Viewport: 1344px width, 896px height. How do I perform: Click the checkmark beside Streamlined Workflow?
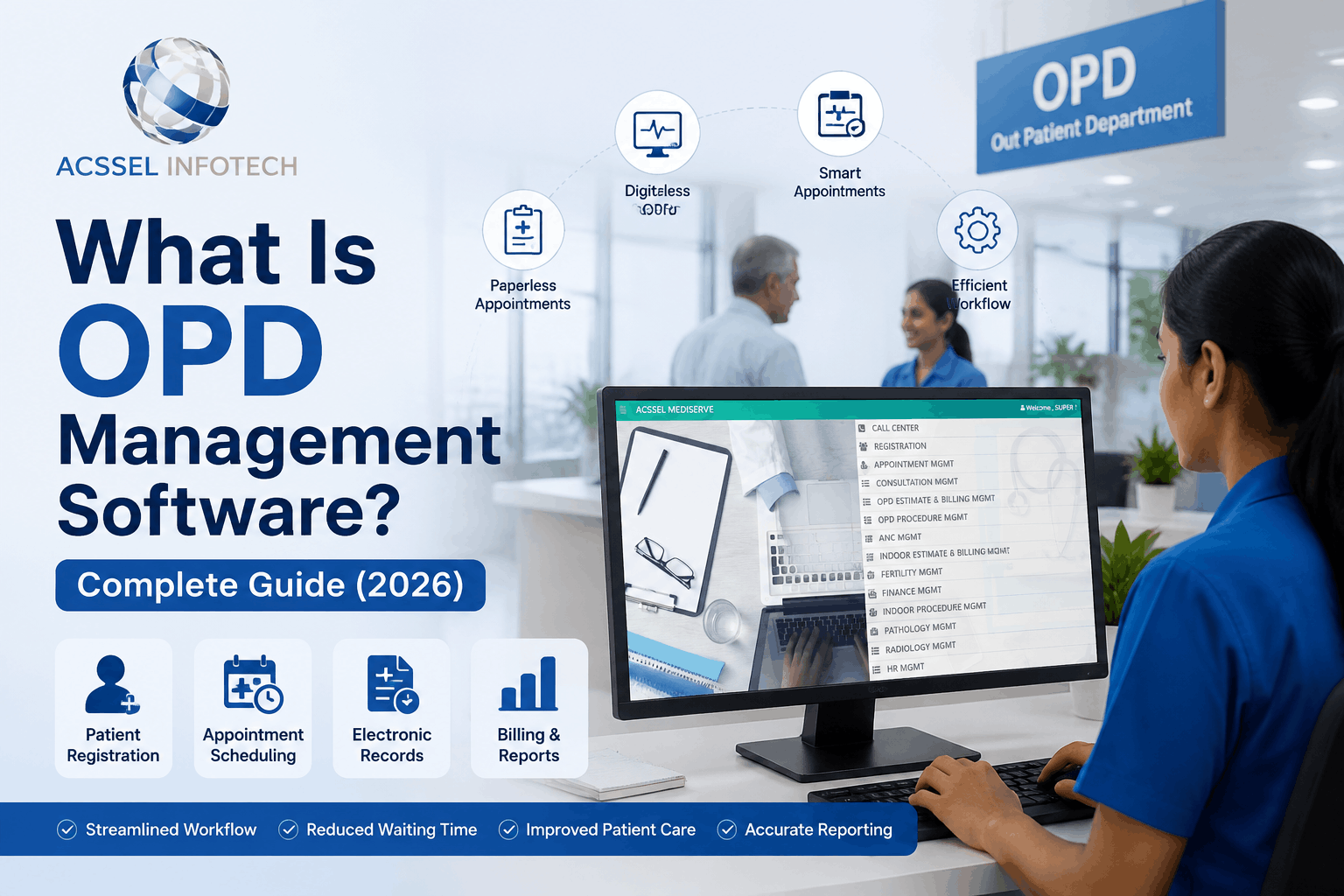66,829
